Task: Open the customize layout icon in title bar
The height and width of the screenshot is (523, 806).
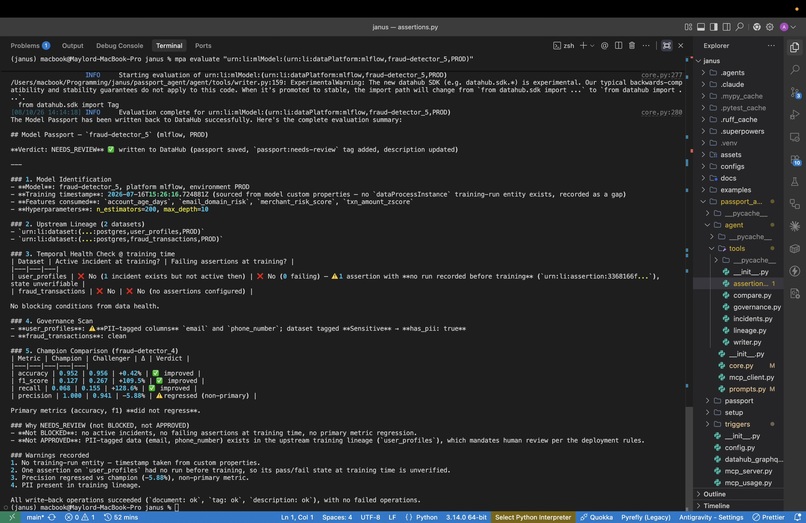Action: pyautogui.click(x=688, y=27)
